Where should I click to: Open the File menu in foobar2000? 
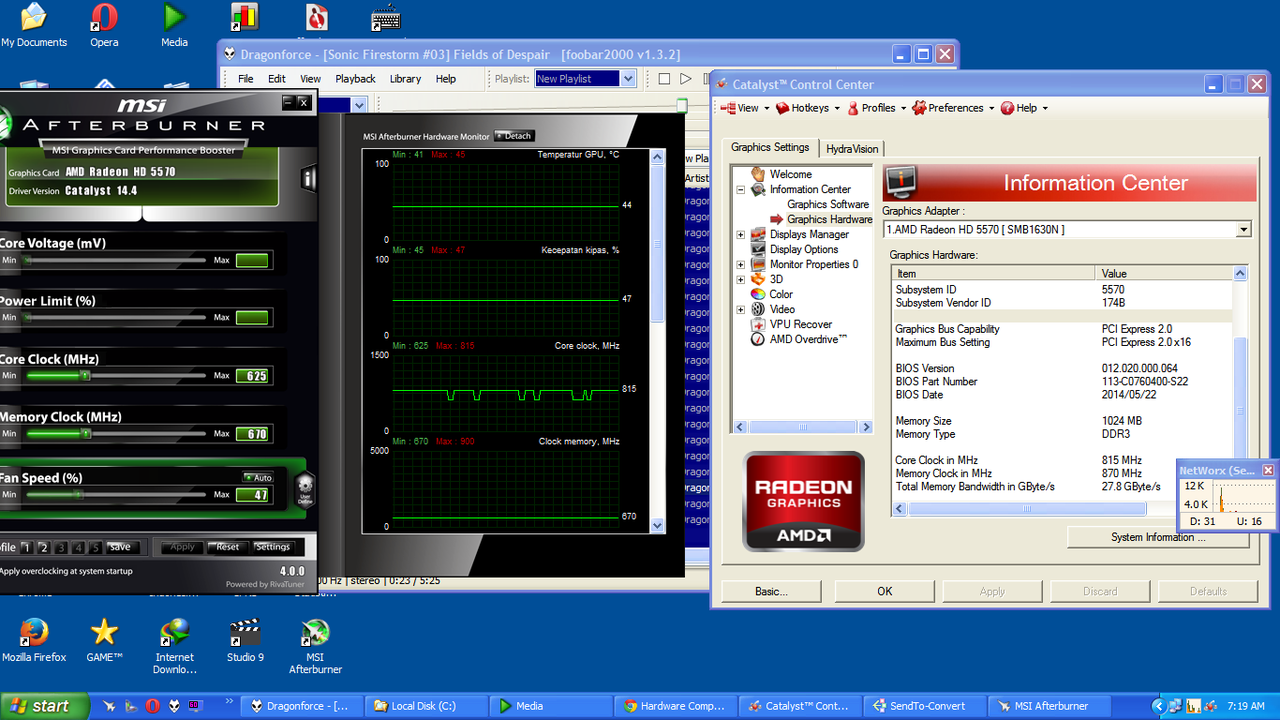pos(245,79)
